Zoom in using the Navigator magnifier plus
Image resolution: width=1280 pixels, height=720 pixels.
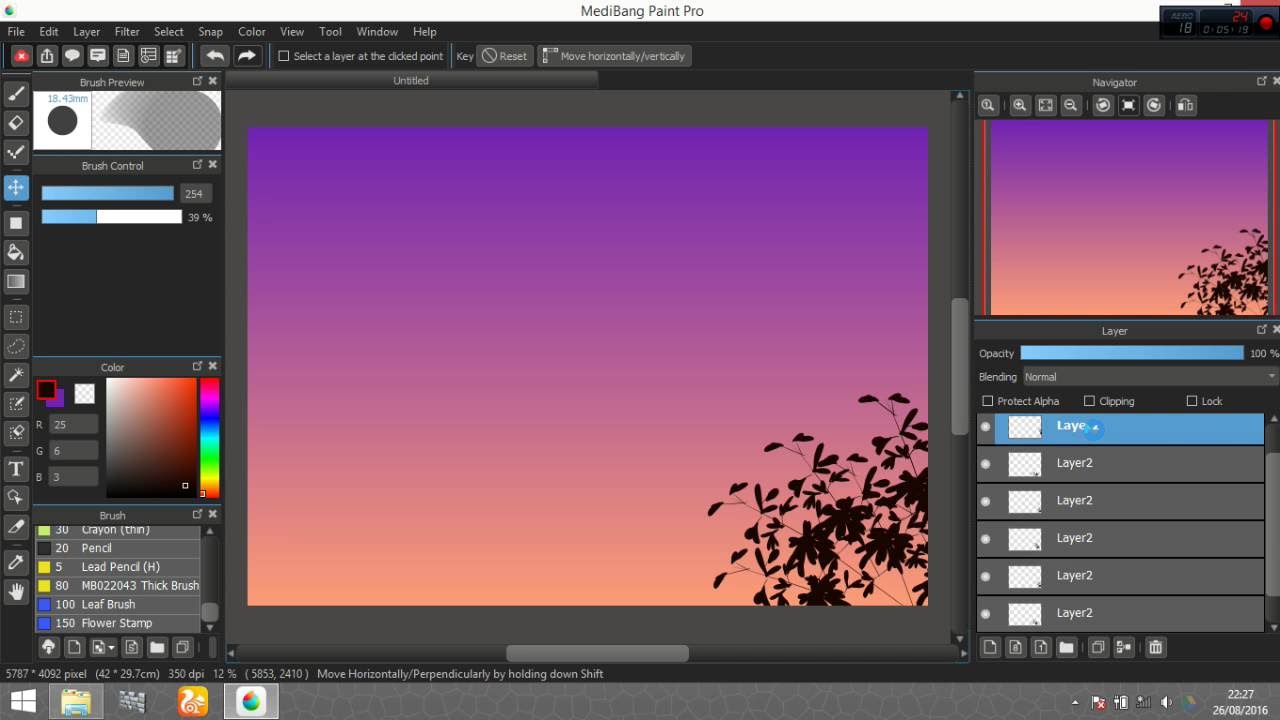click(x=1020, y=105)
